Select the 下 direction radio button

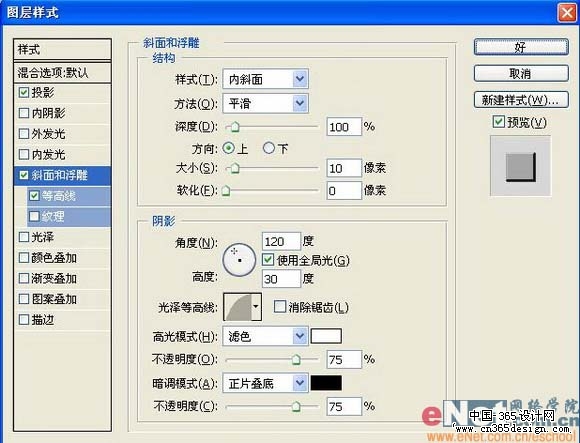pos(269,148)
